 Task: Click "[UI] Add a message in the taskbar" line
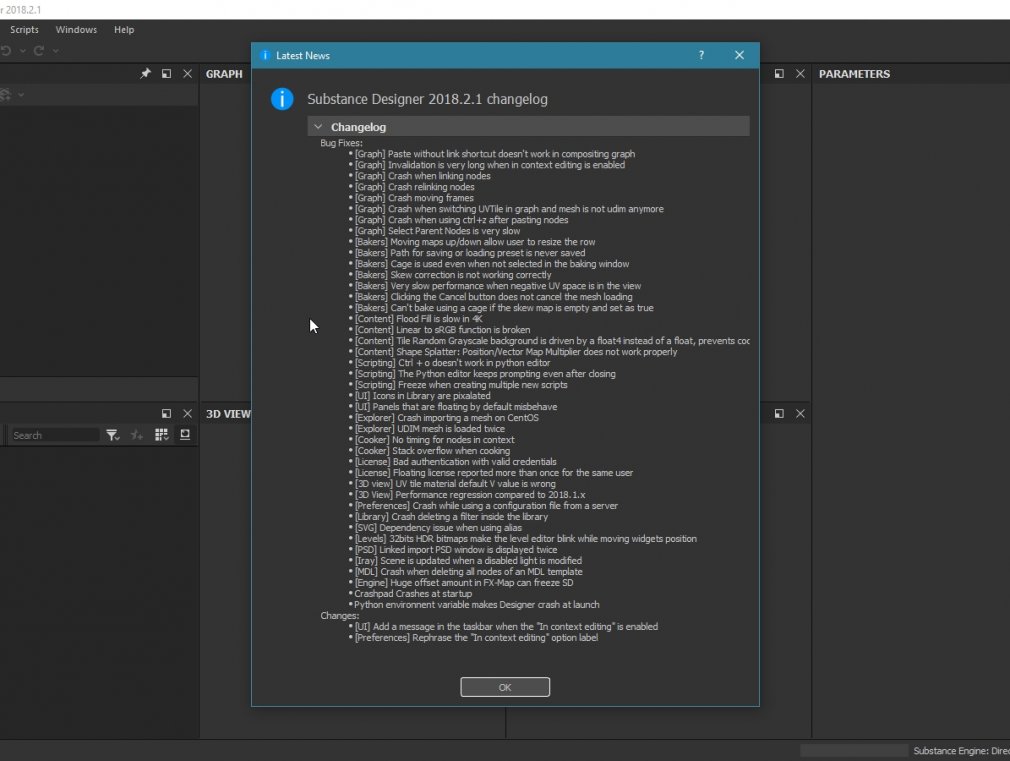506,626
